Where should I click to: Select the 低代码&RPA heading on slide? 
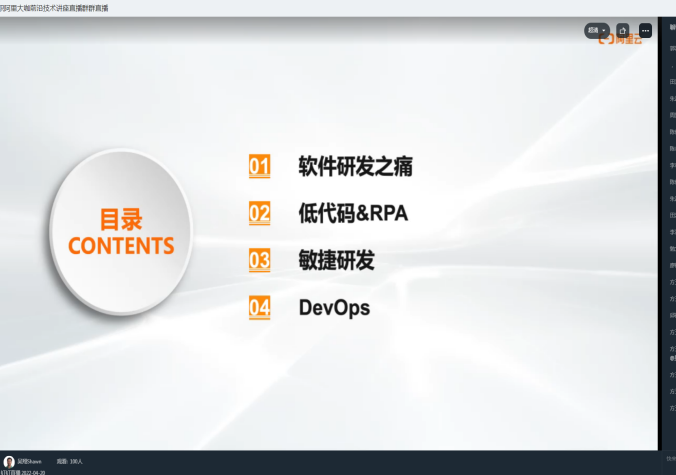(353, 213)
